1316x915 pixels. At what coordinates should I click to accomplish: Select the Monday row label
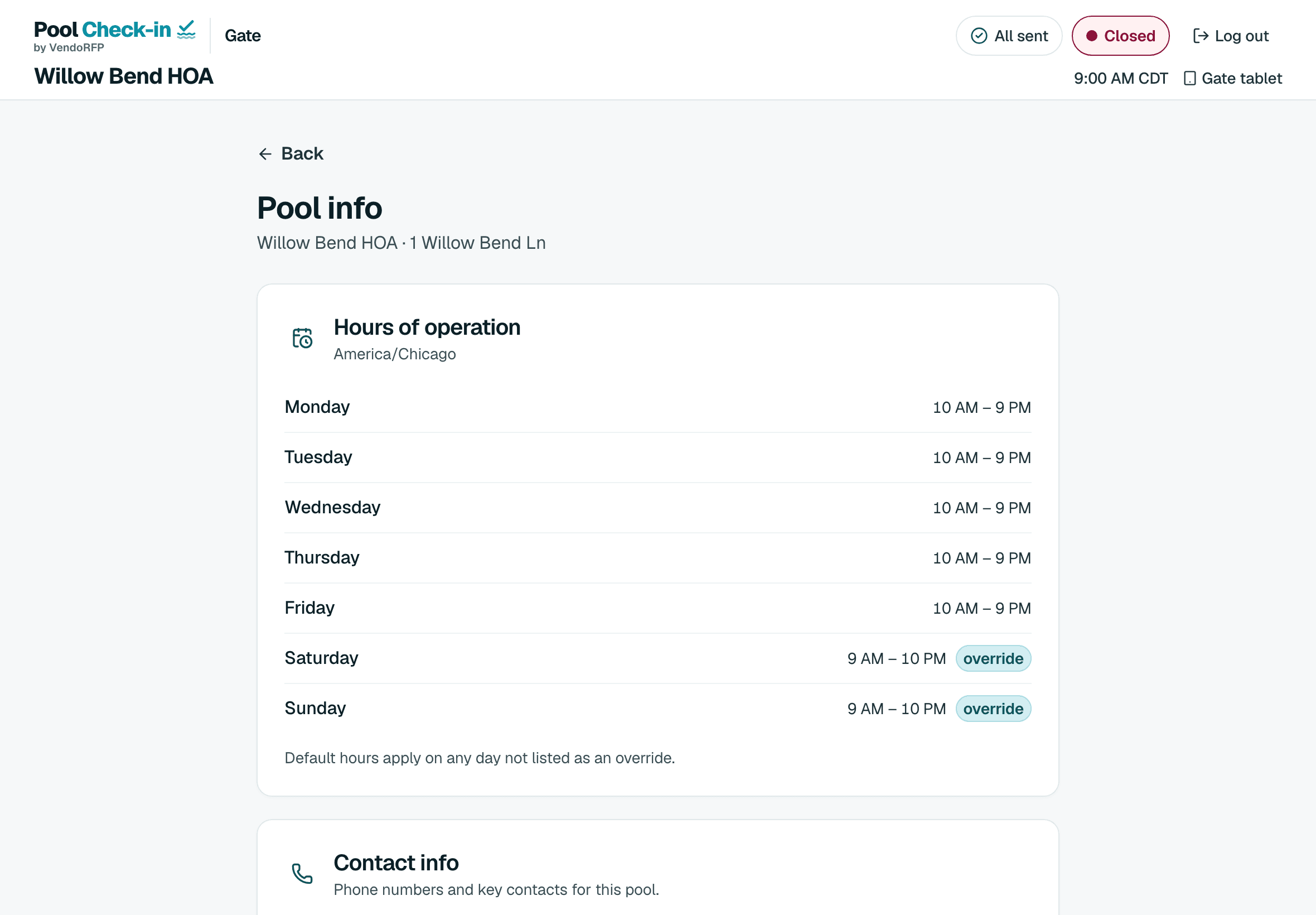point(317,407)
